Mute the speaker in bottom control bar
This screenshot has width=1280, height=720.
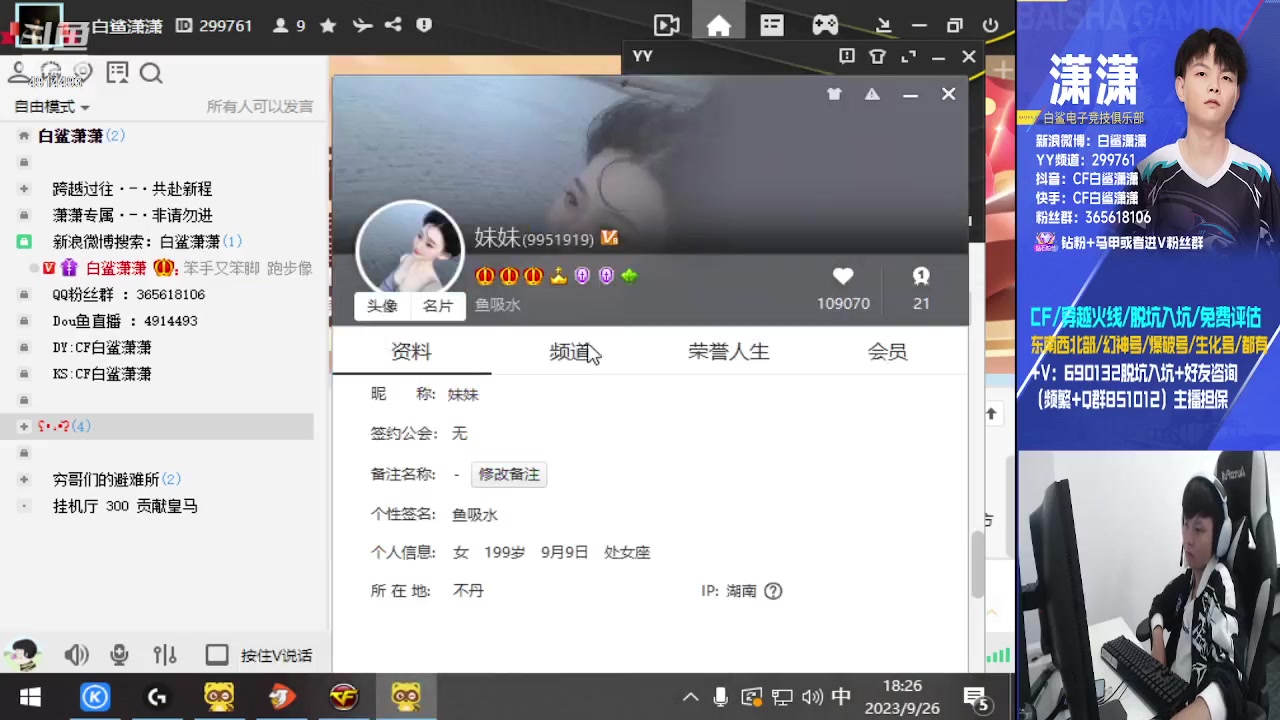76,655
